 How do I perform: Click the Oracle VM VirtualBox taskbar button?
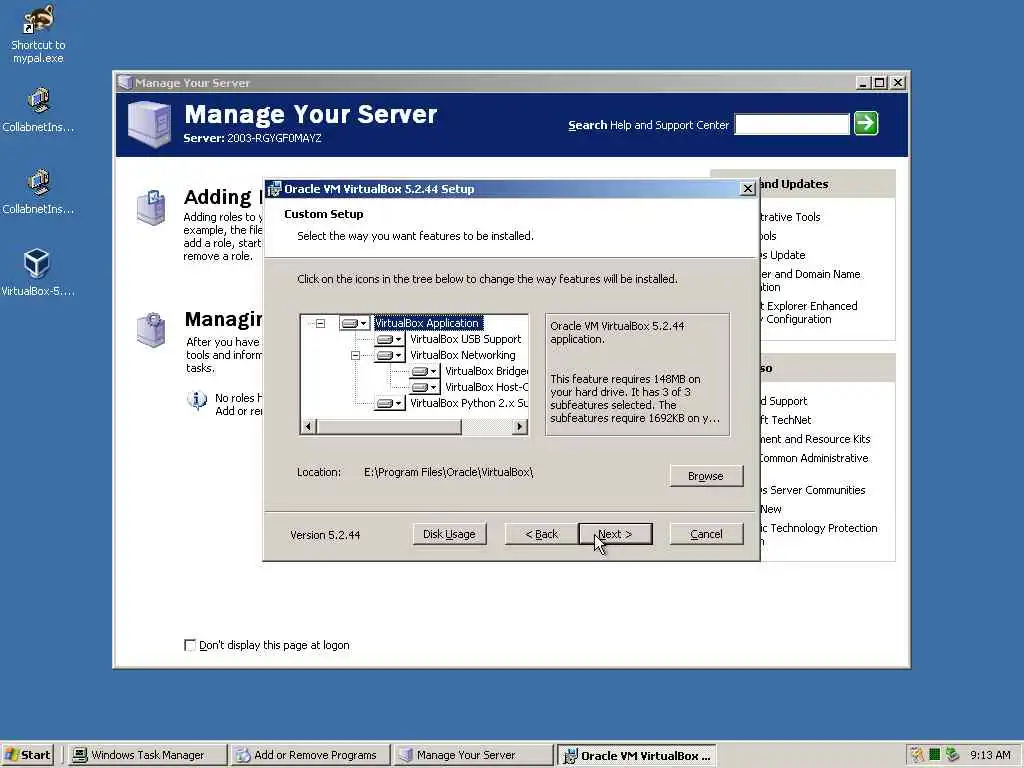(x=637, y=756)
